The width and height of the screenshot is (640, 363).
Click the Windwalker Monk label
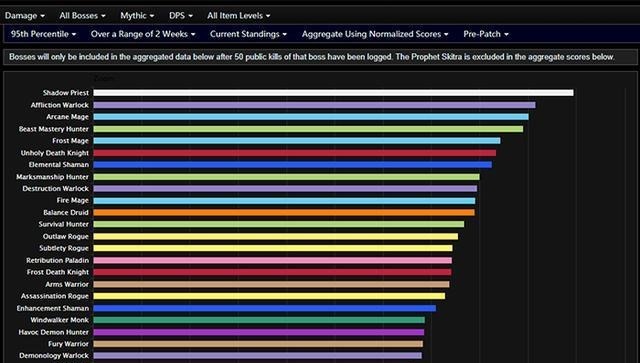pos(60,320)
